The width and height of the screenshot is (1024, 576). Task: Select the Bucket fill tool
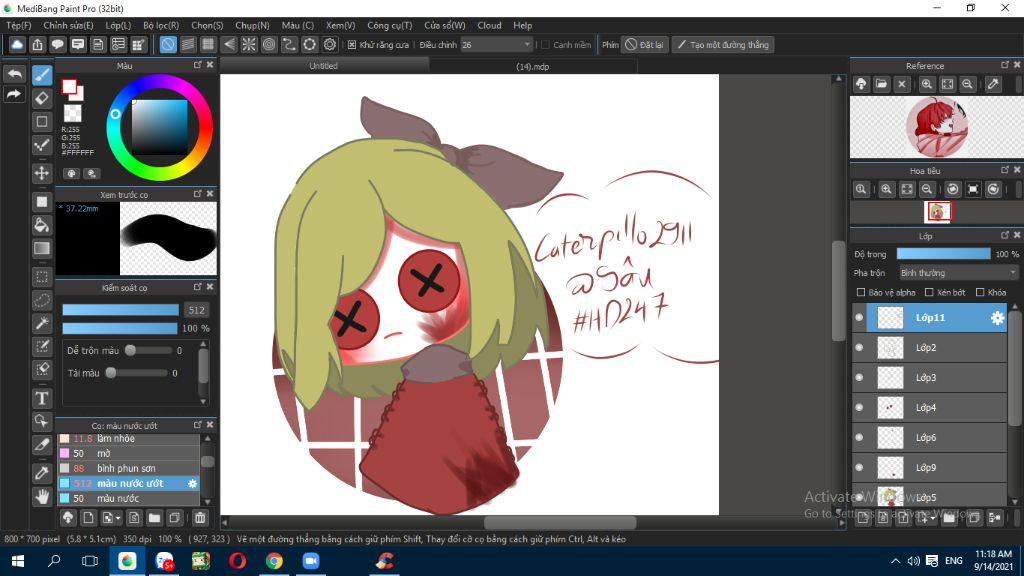click(42, 225)
